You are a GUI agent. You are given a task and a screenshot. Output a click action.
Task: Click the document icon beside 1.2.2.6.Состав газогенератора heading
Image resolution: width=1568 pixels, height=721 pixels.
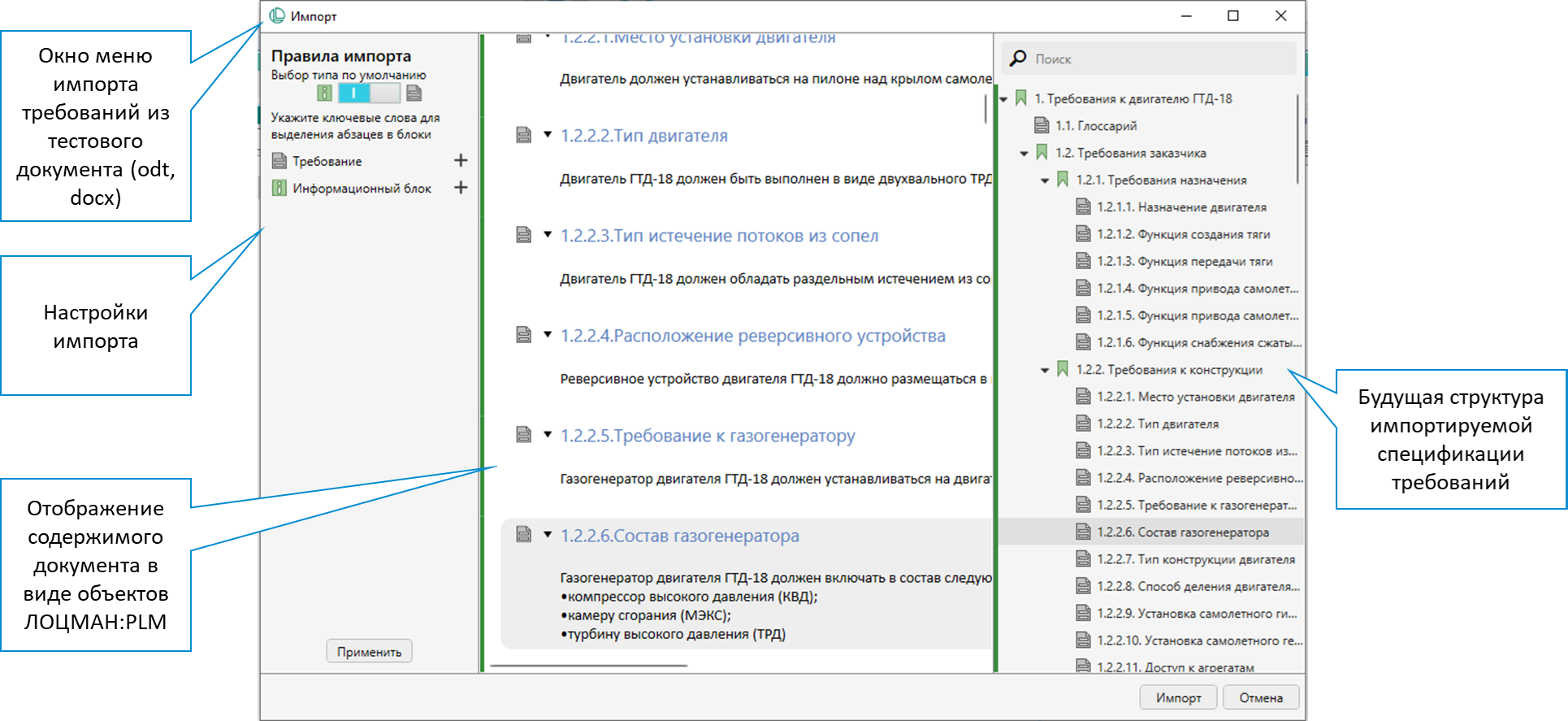[x=524, y=534]
